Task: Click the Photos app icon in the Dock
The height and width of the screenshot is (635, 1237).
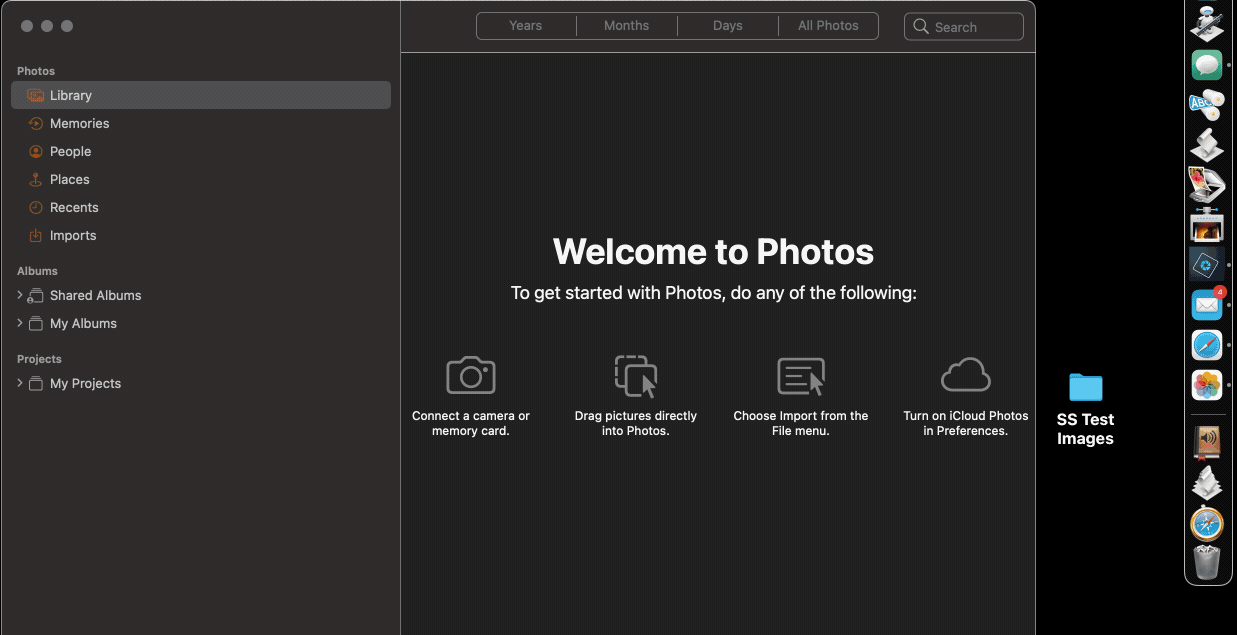Action: click(x=1207, y=385)
